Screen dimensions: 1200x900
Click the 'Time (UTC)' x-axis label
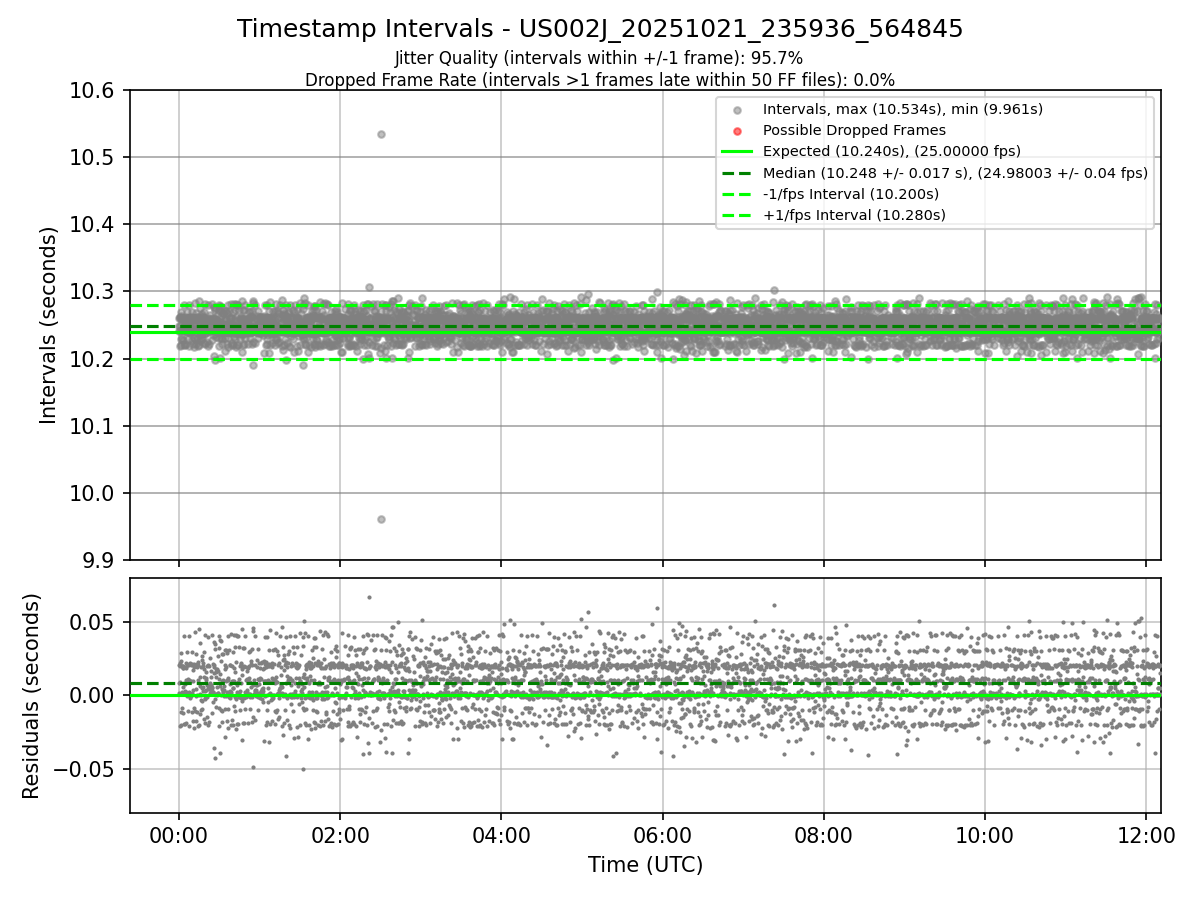pos(645,864)
